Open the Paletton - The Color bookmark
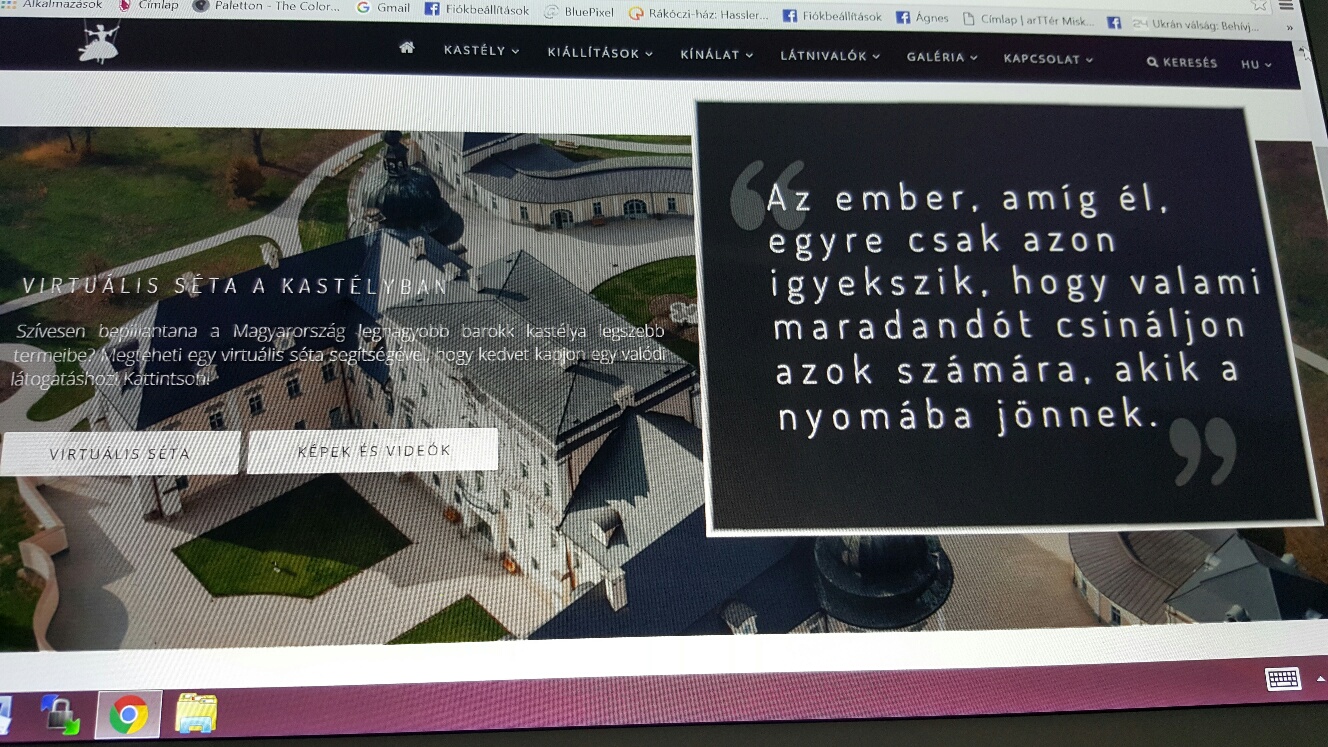The width and height of the screenshot is (1328, 747). coord(269,6)
